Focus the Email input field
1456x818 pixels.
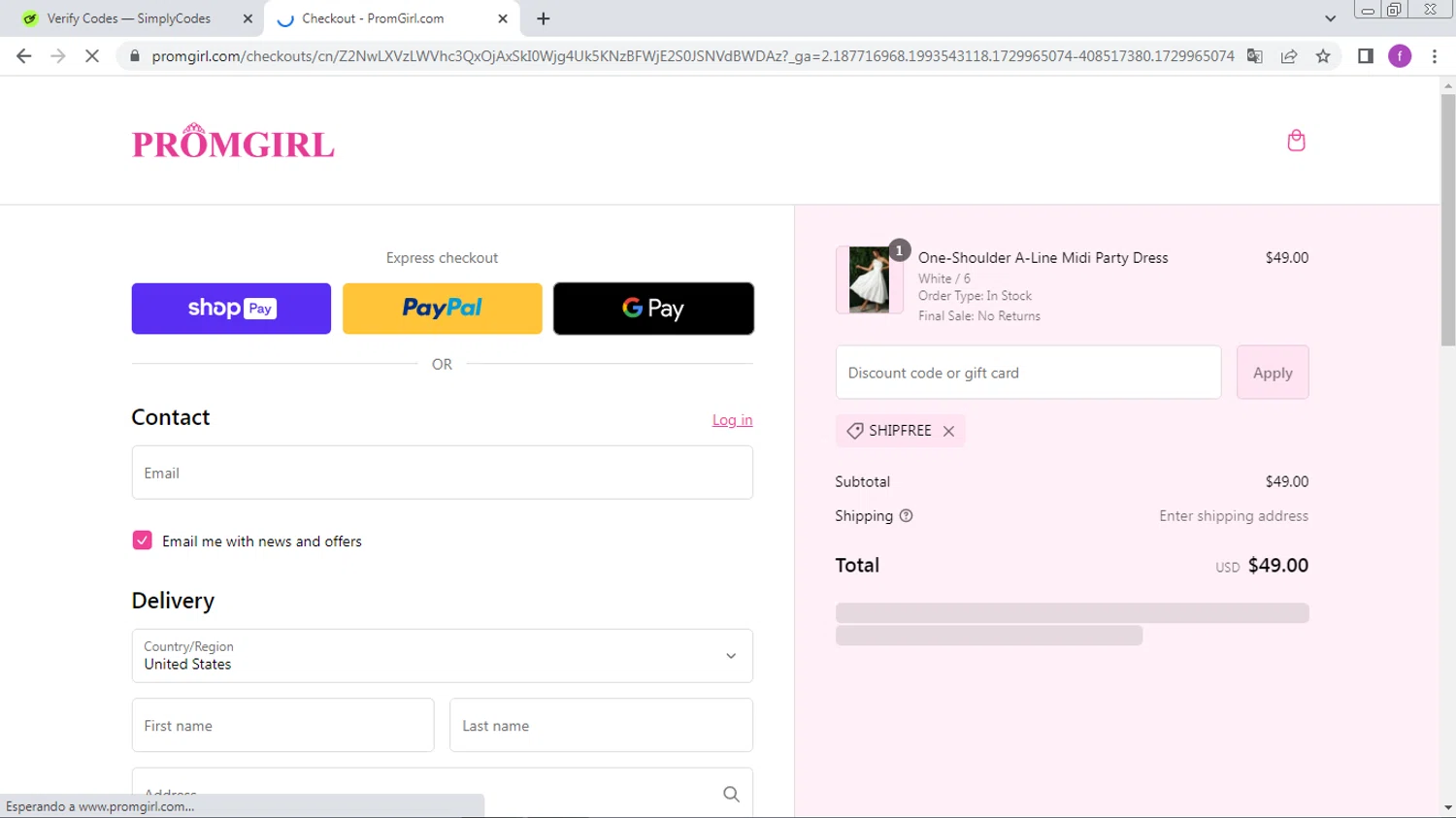click(442, 473)
